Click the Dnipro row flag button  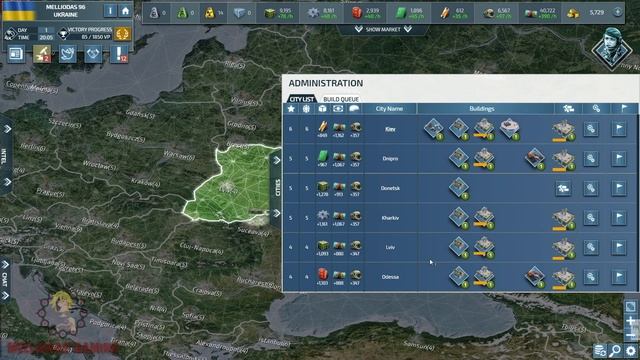(x=619, y=158)
